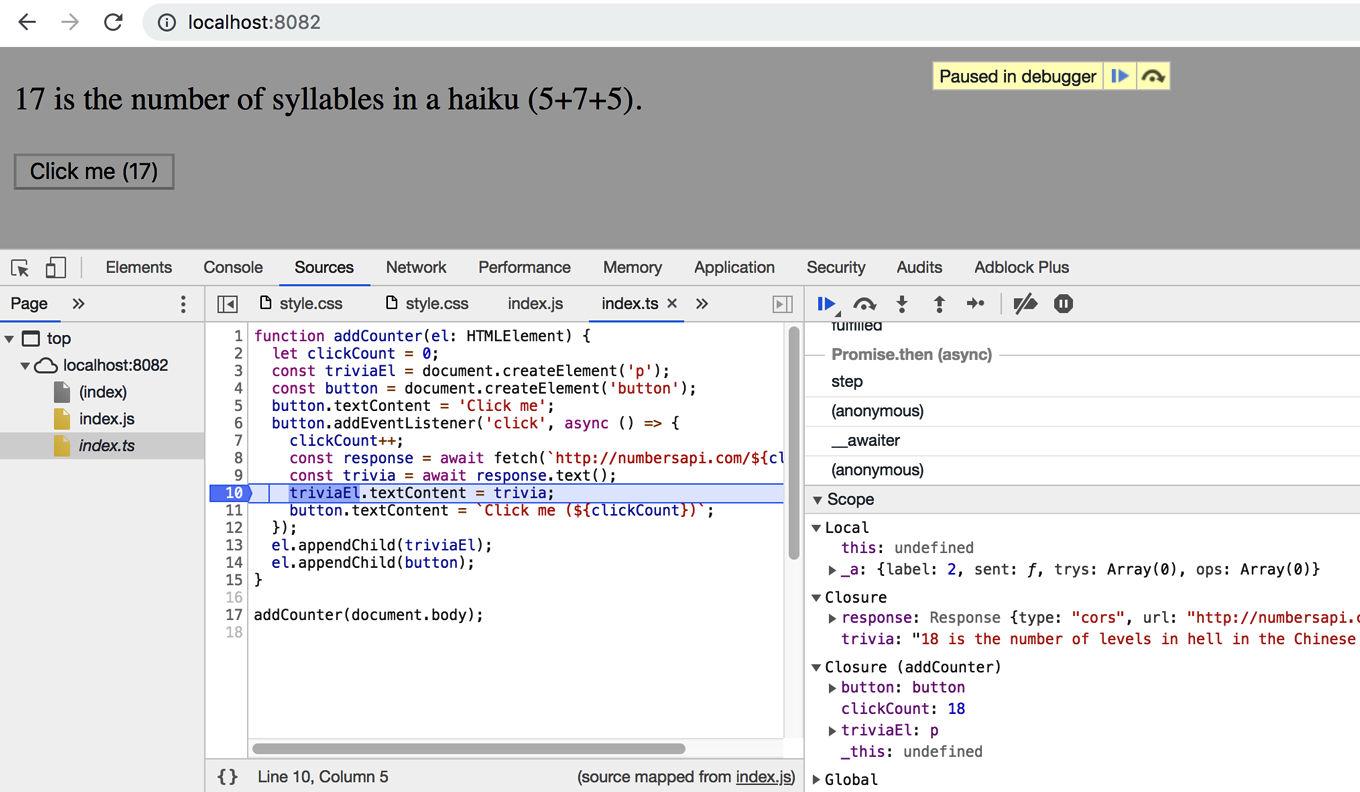
Task: Deactivate breakpoints
Action: pos(1025,304)
